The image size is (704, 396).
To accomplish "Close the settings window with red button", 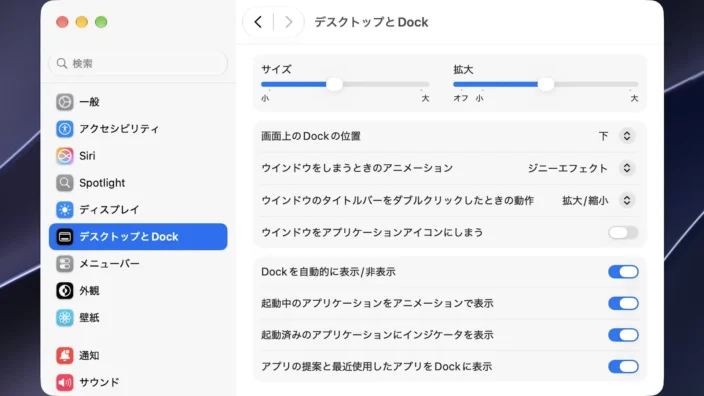I will [x=62, y=22].
